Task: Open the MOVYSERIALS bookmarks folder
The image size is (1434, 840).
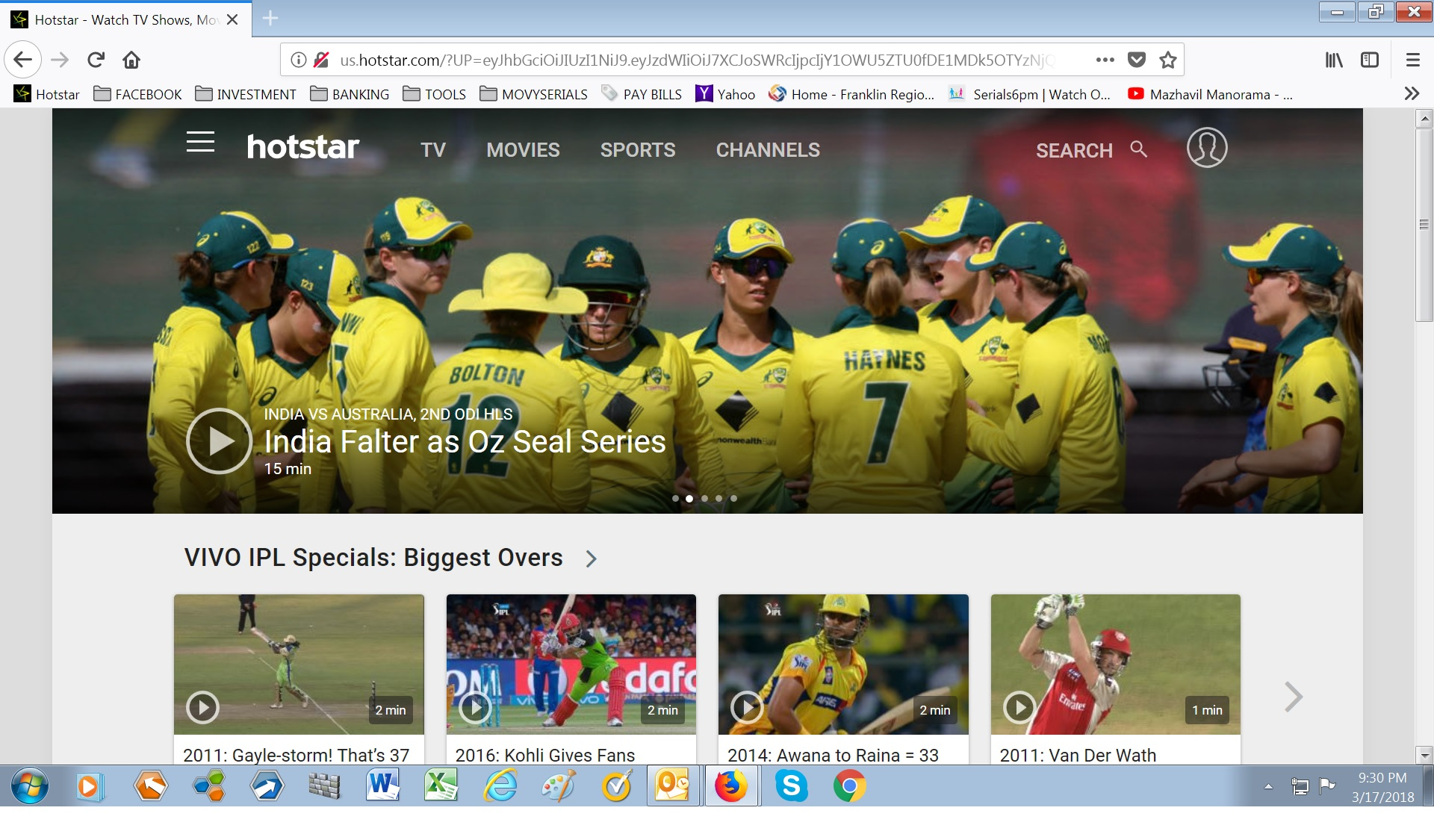Action: (x=533, y=94)
